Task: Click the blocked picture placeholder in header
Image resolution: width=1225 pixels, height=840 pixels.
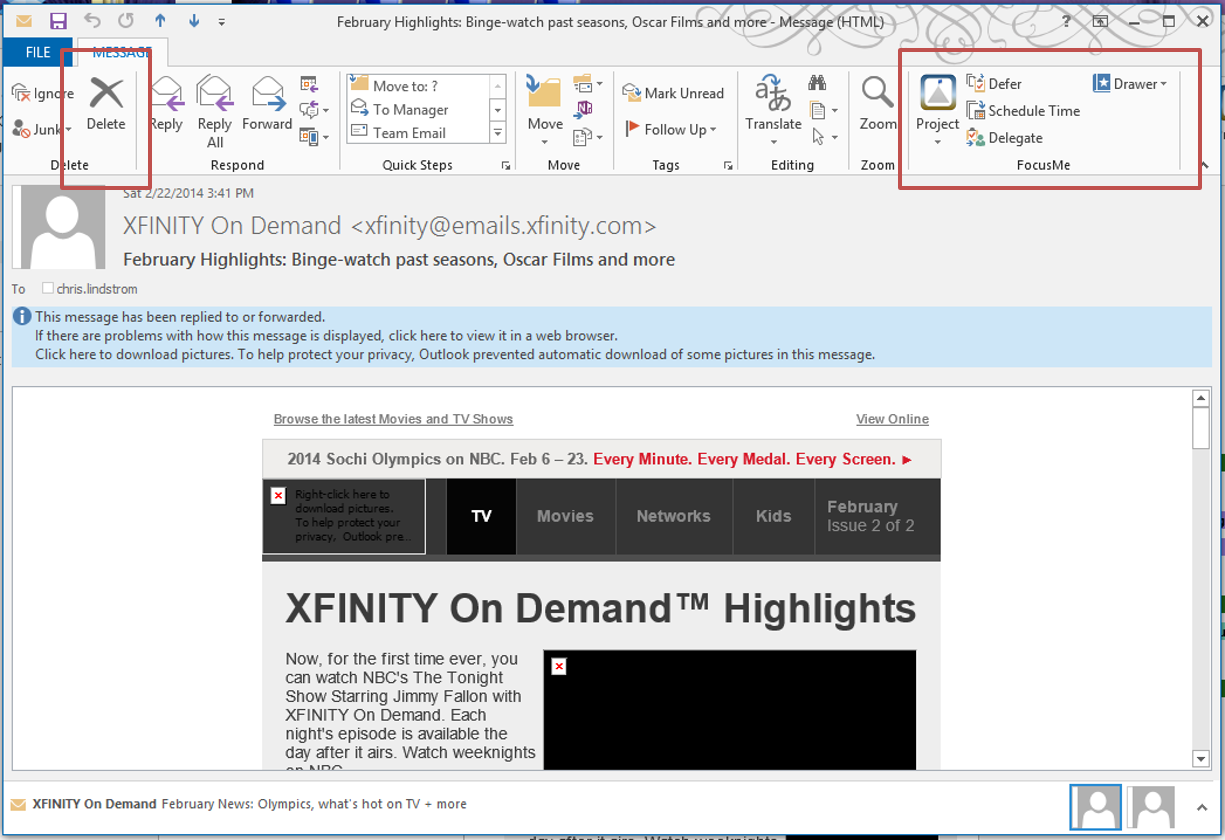Action: 344,516
